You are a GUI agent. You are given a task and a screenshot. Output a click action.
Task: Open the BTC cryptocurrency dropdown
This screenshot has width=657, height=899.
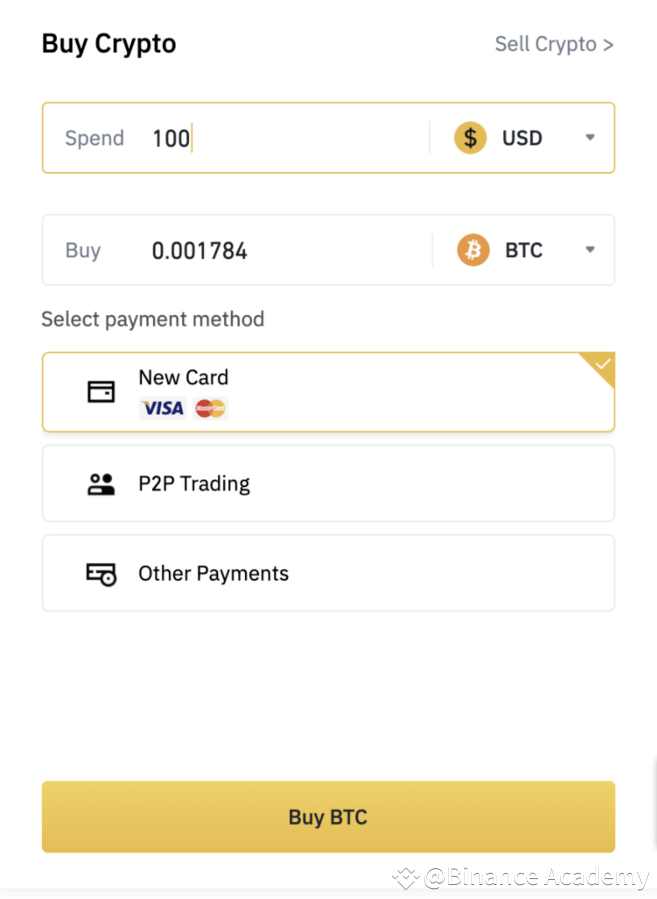tap(589, 250)
